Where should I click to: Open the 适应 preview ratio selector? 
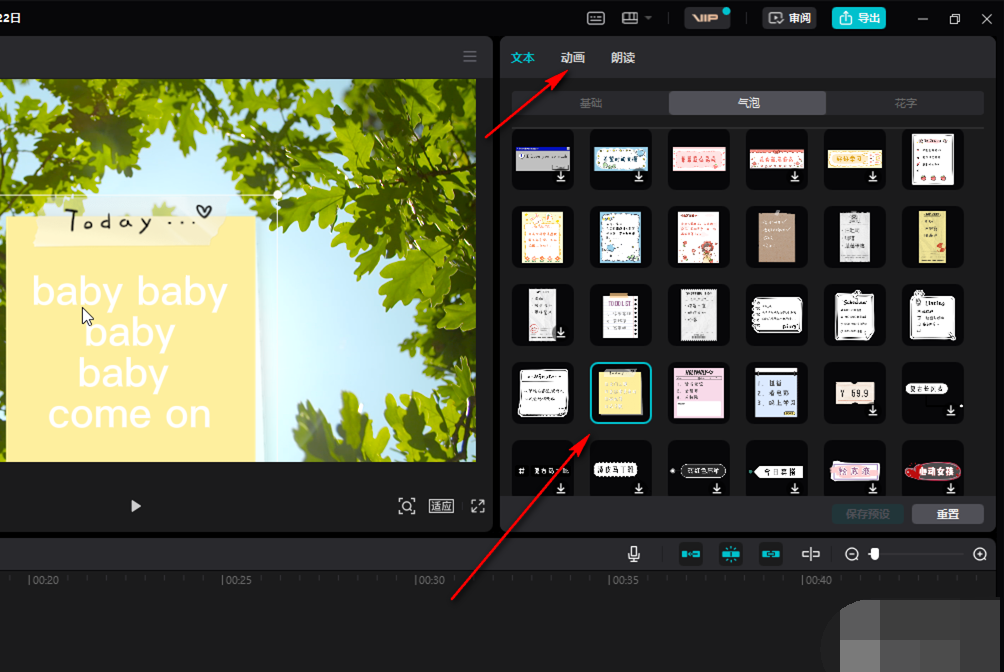[441, 506]
